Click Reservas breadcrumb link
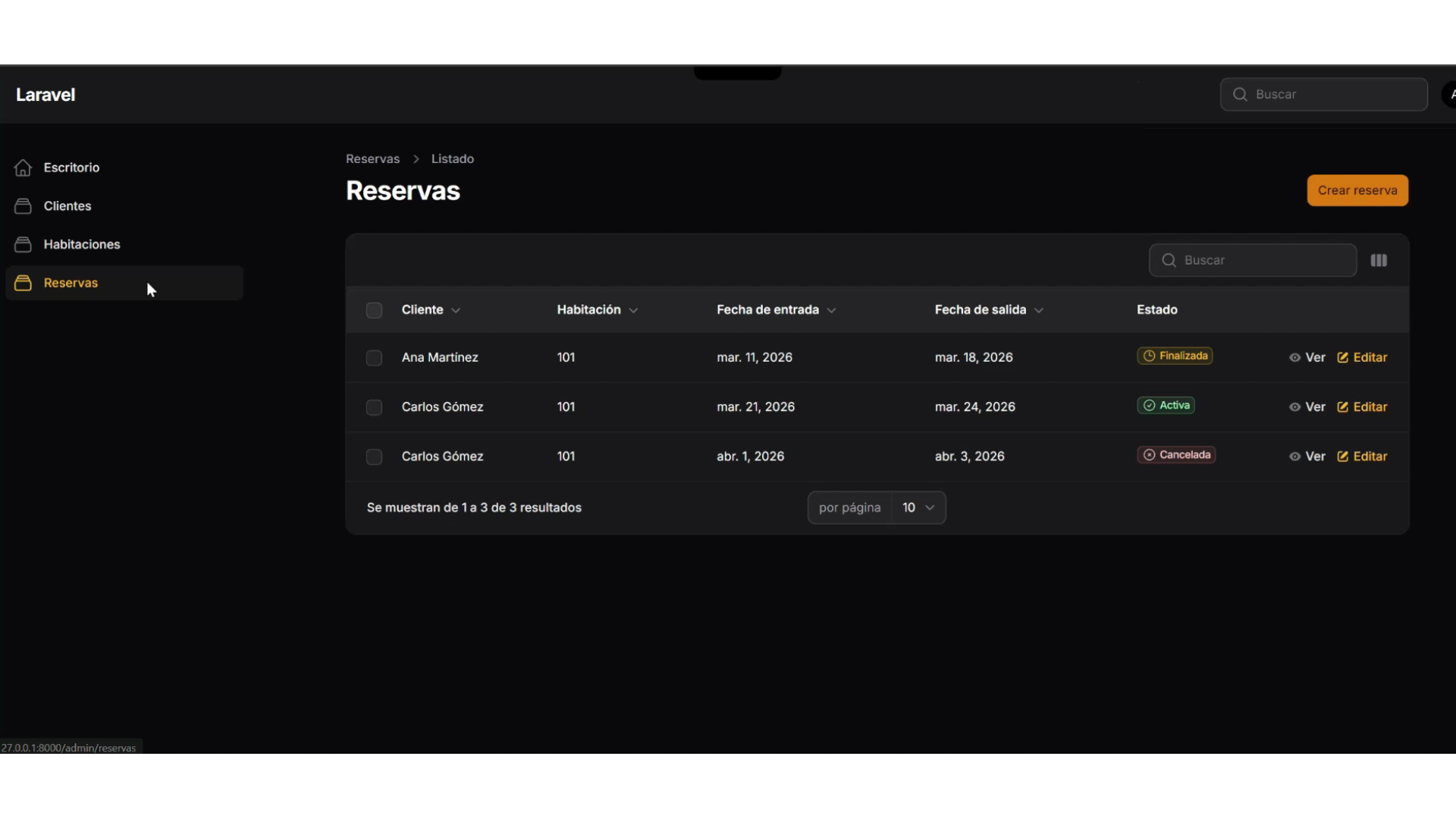This screenshot has height=819, width=1456. (372, 158)
